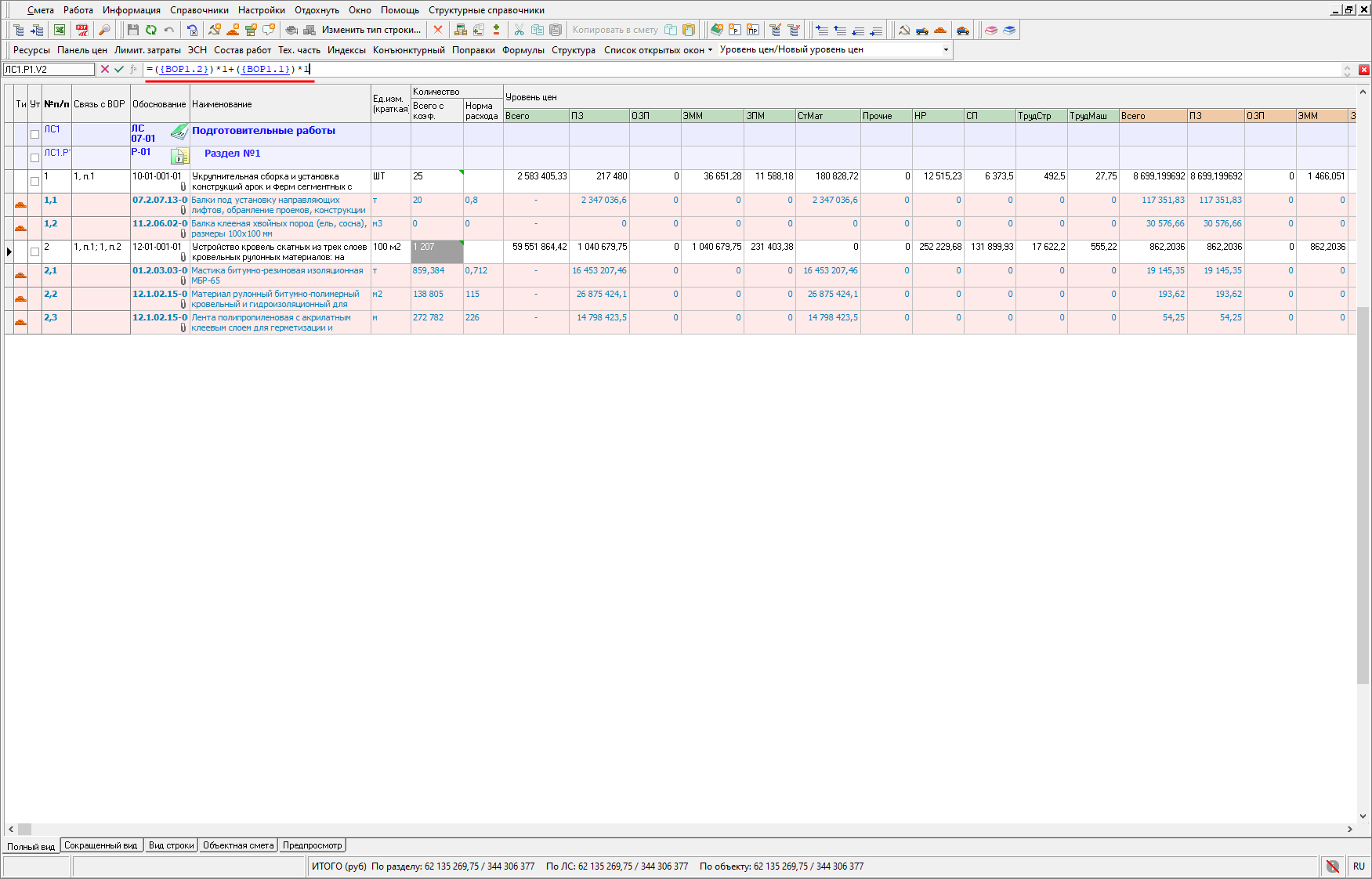
Task: Click into the cell address field ЛС1.Р1.V2
Action: (49, 70)
